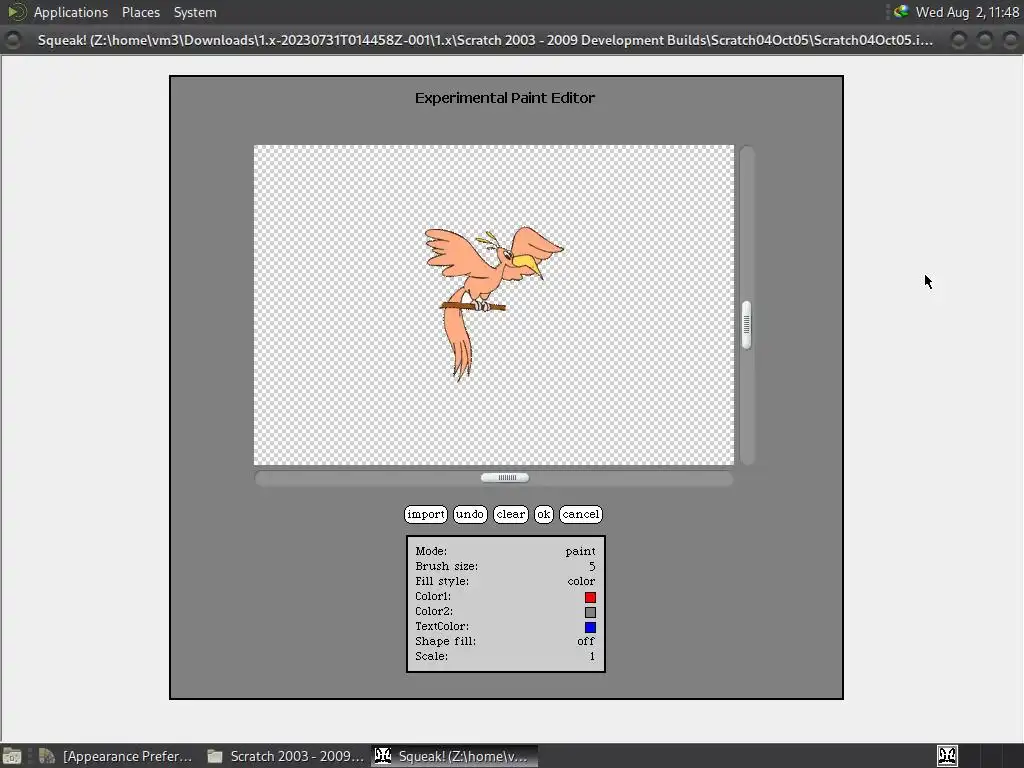Image resolution: width=1024 pixels, height=768 pixels.
Task: Change Fill style value color
Action: [581, 581]
